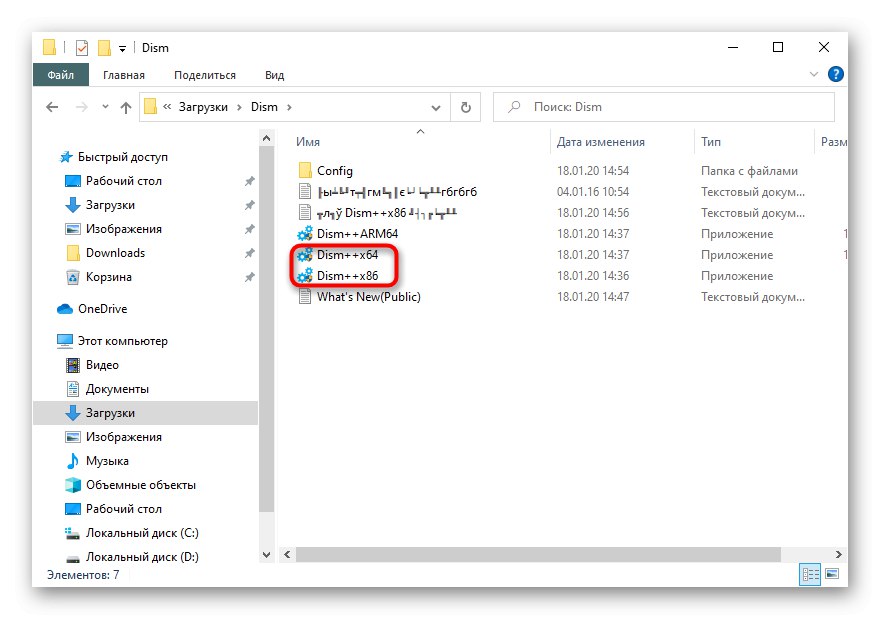The image size is (880, 619).
Task: Open the Поделиться ribbon tab
Action: click(x=205, y=75)
